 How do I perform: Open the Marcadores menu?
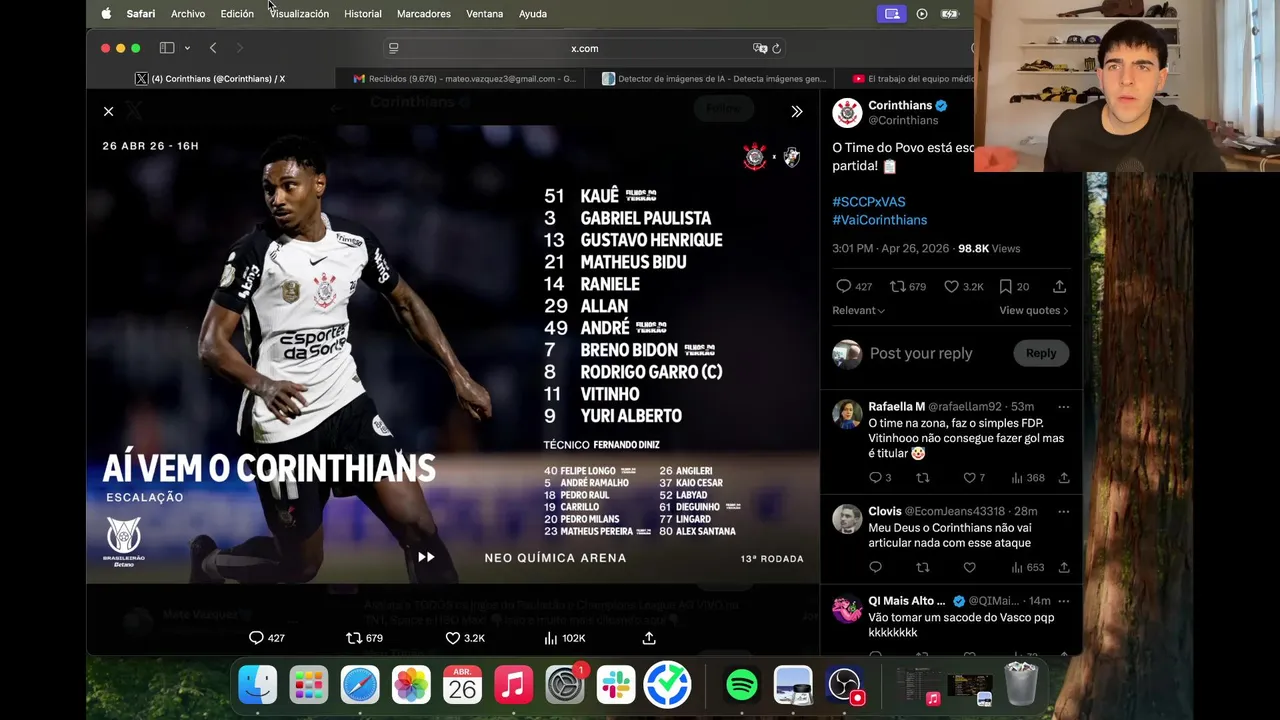424,14
